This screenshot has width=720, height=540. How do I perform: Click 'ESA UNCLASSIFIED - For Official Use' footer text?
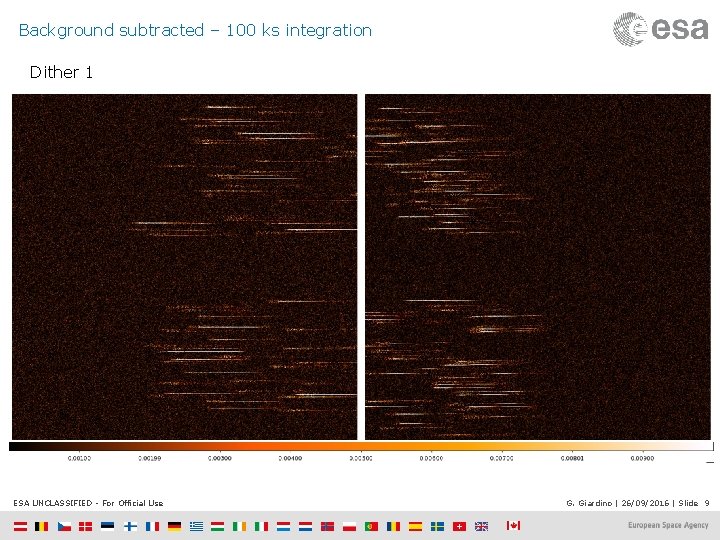tap(88, 503)
